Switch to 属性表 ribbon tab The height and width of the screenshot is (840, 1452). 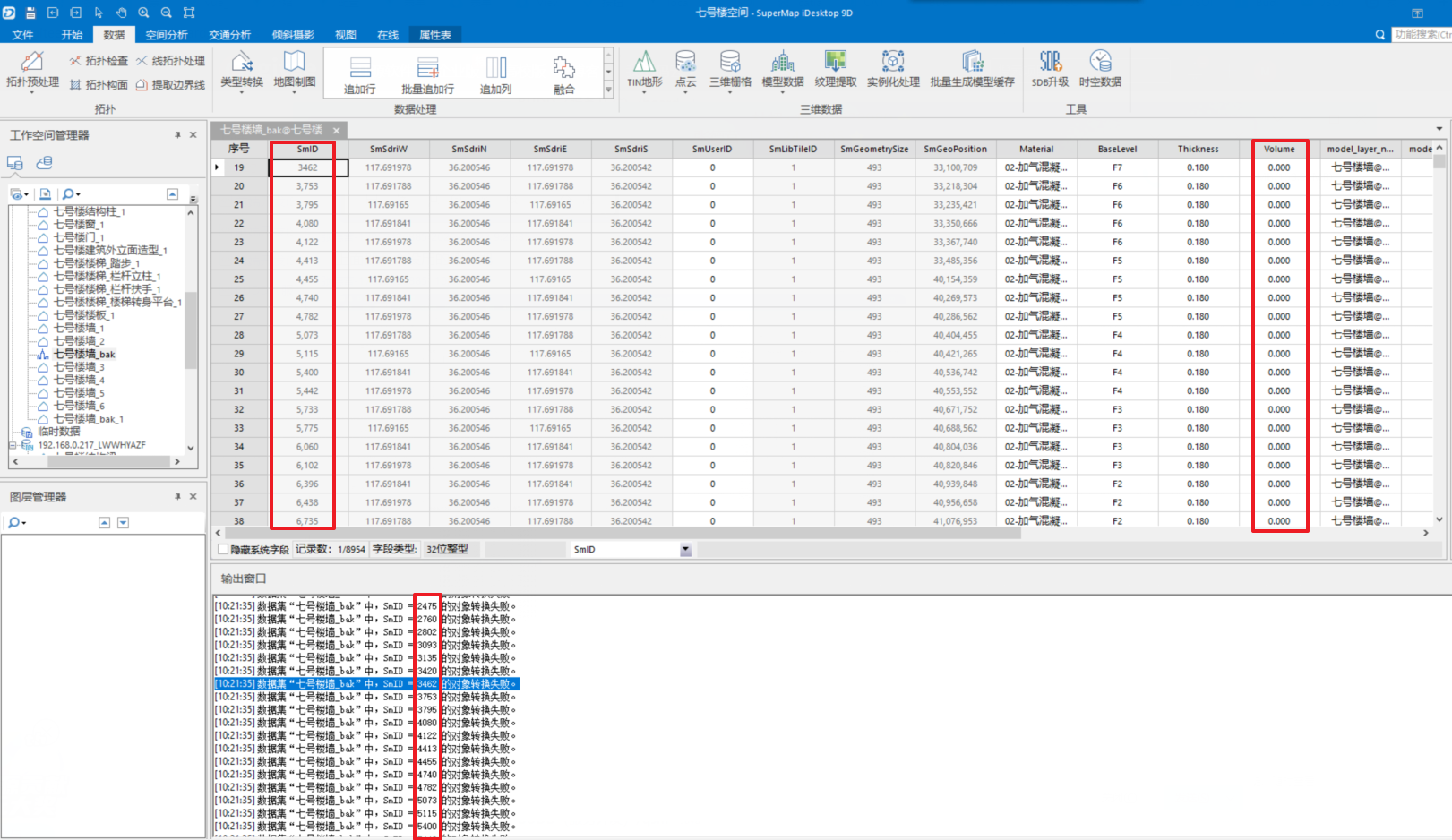[435, 35]
